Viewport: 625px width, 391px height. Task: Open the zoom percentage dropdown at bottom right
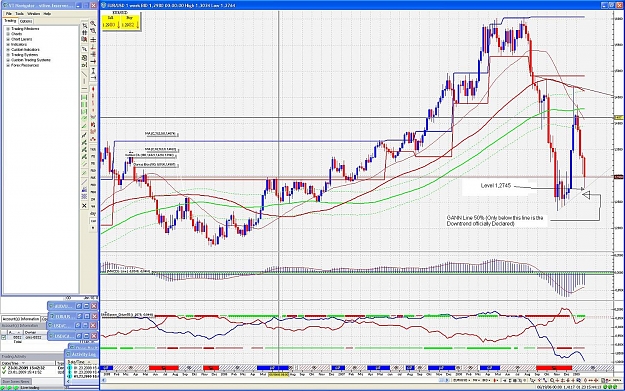(x=617, y=380)
